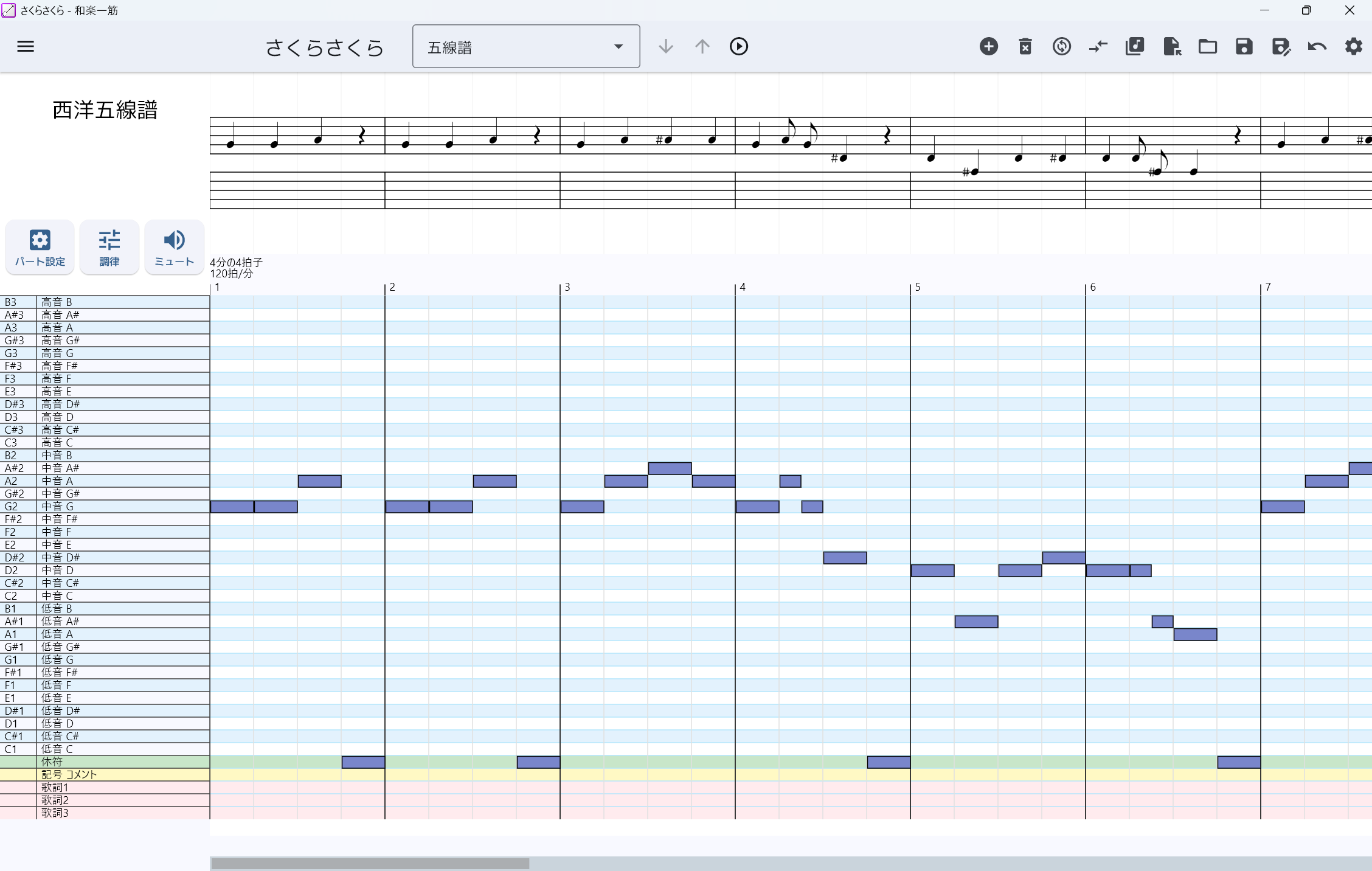
Task: Save the score with floppy icon
Action: pyautogui.click(x=1244, y=46)
